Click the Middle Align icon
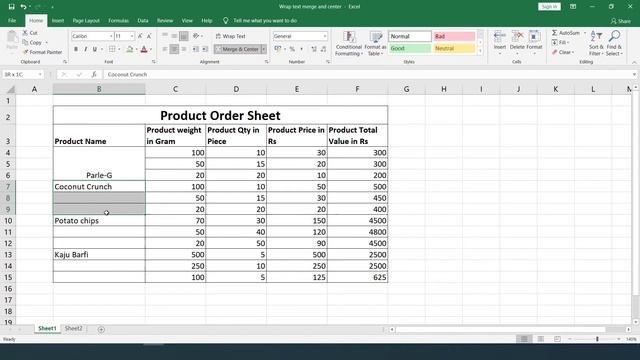640x360 pixels. click(174, 36)
